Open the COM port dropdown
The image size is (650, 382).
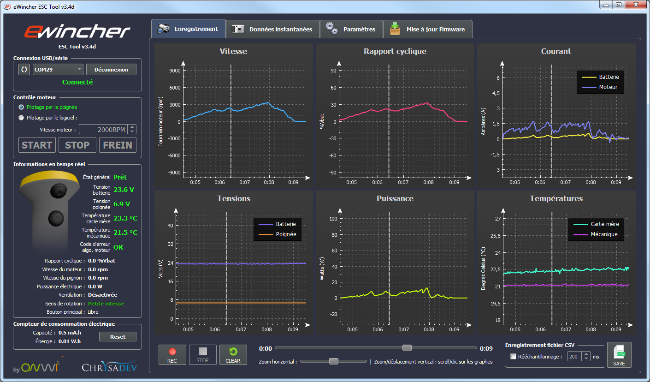point(58,70)
